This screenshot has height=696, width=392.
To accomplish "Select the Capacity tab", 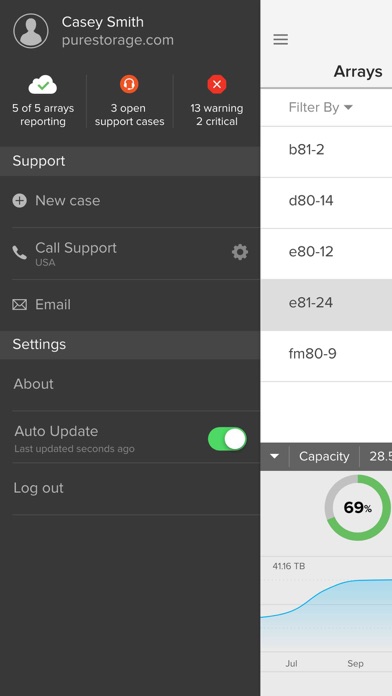I will point(324,456).
